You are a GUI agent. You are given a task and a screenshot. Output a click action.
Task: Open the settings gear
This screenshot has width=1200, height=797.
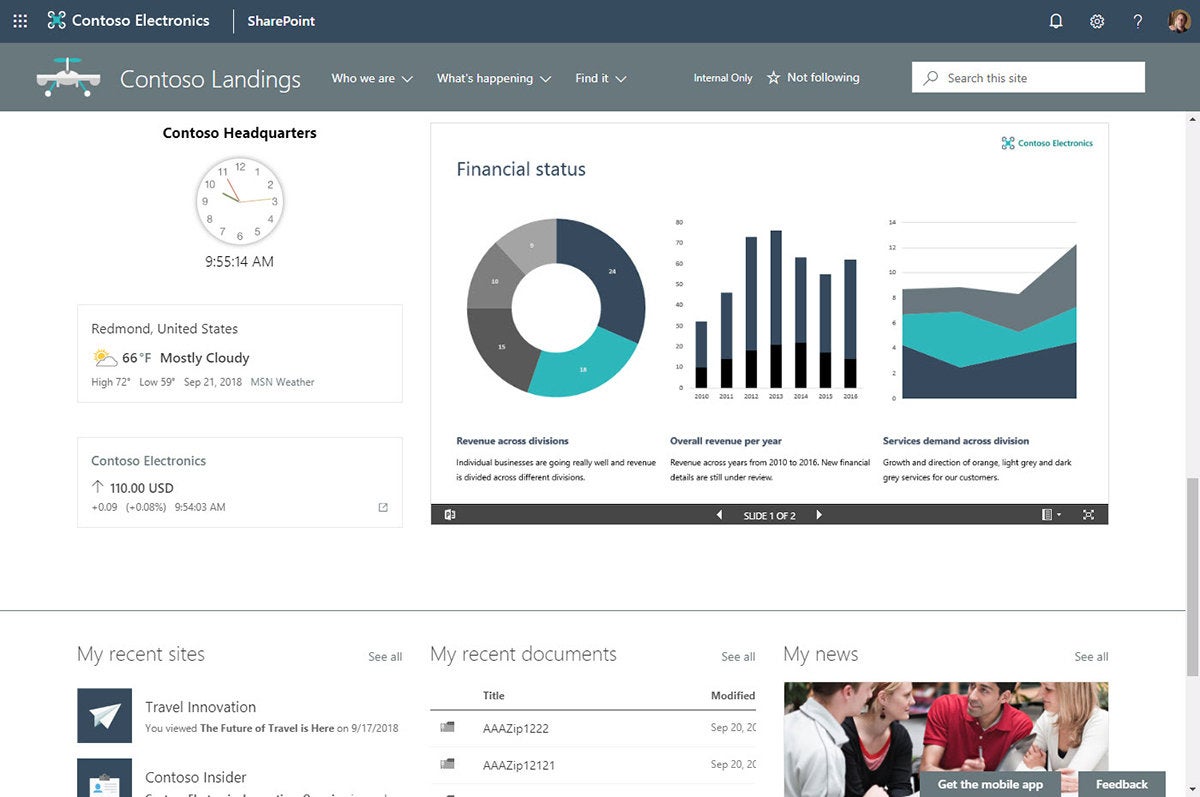pos(1097,21)
